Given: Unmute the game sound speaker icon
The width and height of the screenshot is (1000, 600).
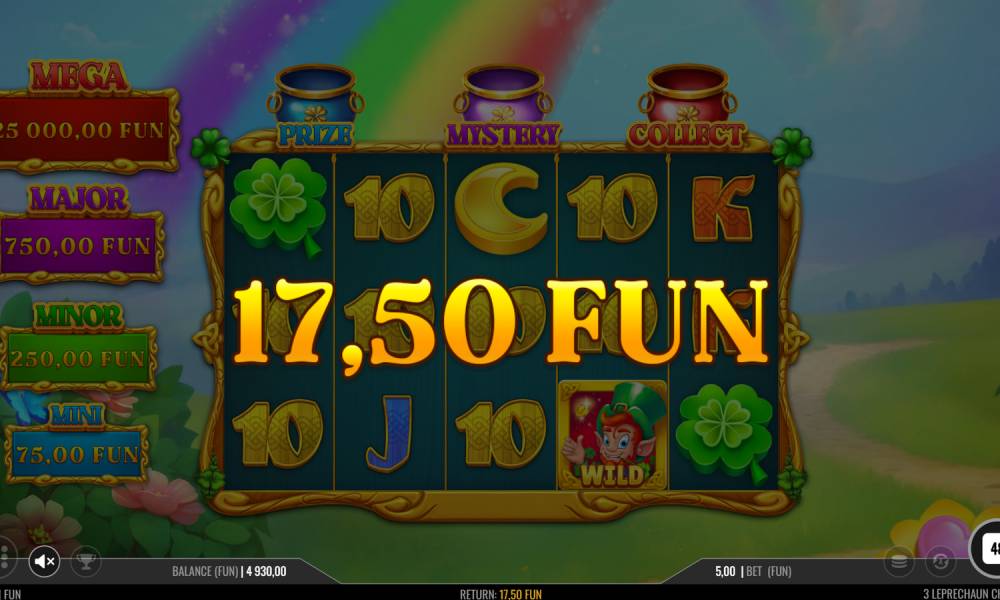Looking at the screenshot, I should point(44,561).
